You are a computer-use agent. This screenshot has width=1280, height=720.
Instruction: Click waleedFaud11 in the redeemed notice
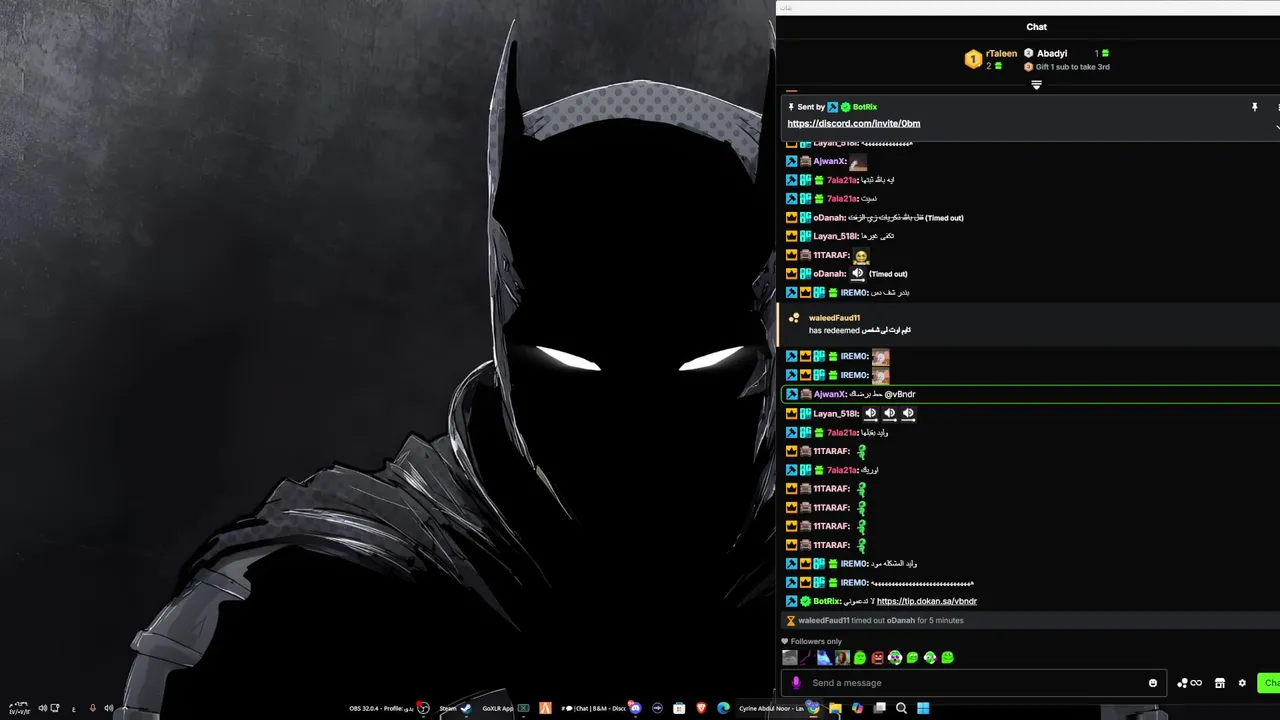pos(834,318)
